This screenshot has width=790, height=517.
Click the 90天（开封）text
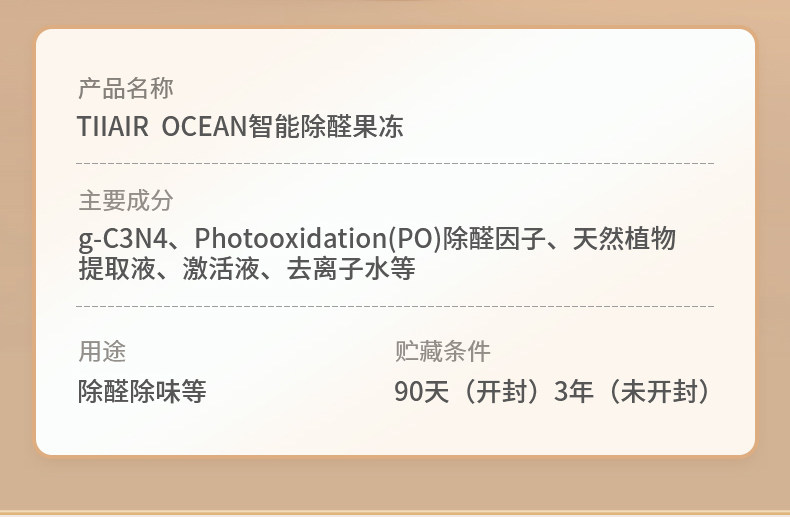click(x=473, y=392)
